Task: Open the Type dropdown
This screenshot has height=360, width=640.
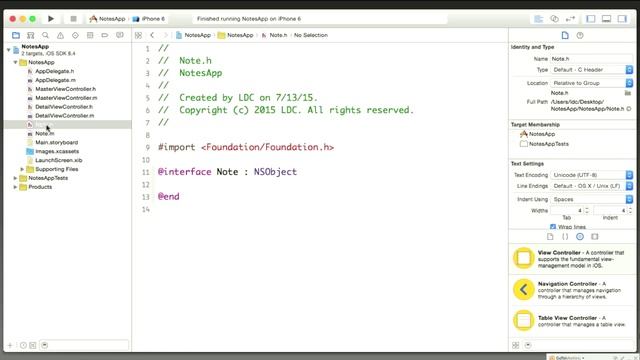Action: [x=591, y=70]
